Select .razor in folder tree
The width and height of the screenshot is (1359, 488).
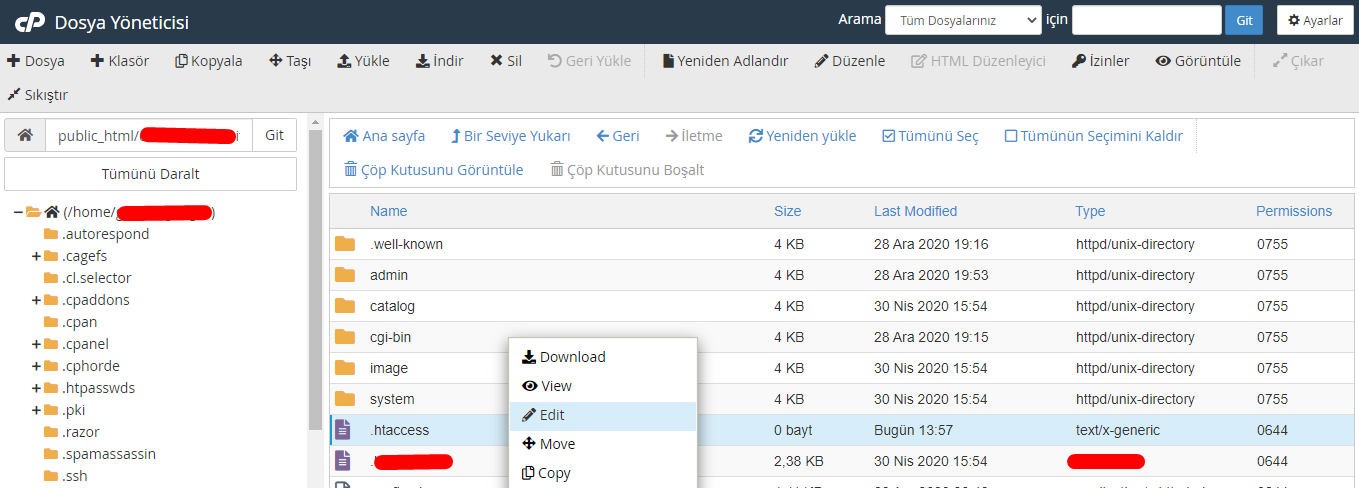point(80,432)
